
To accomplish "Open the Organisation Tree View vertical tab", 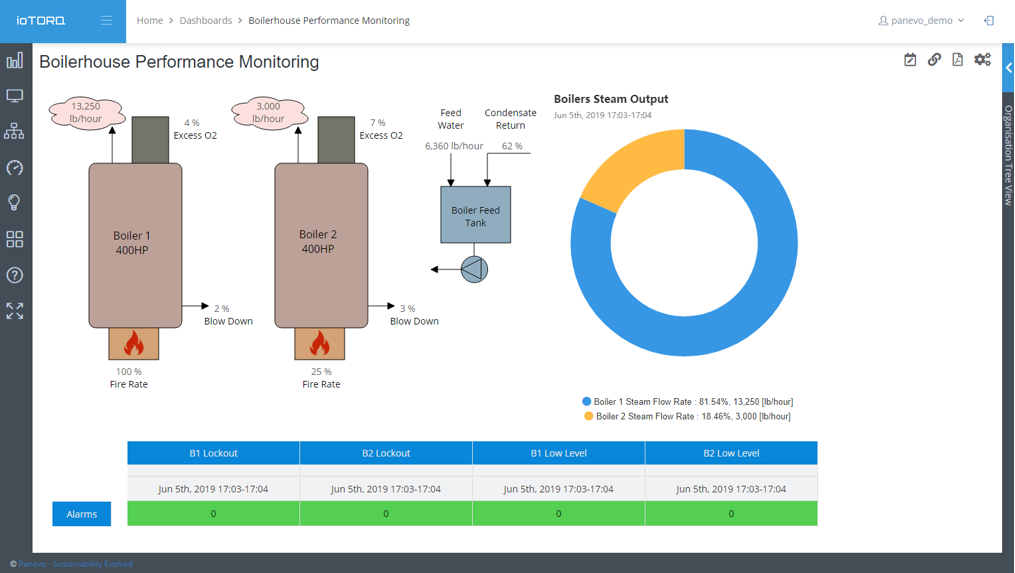I will pyautogui.click(x=1008, y=155).
